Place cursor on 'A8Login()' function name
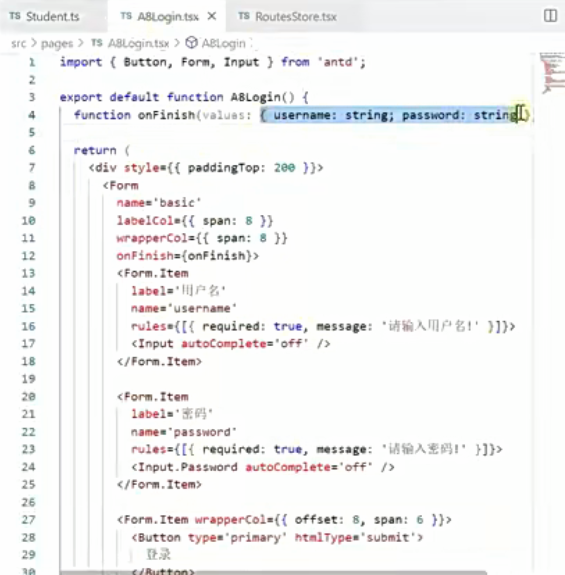The image size is (565, 575). tap(262, 97)
